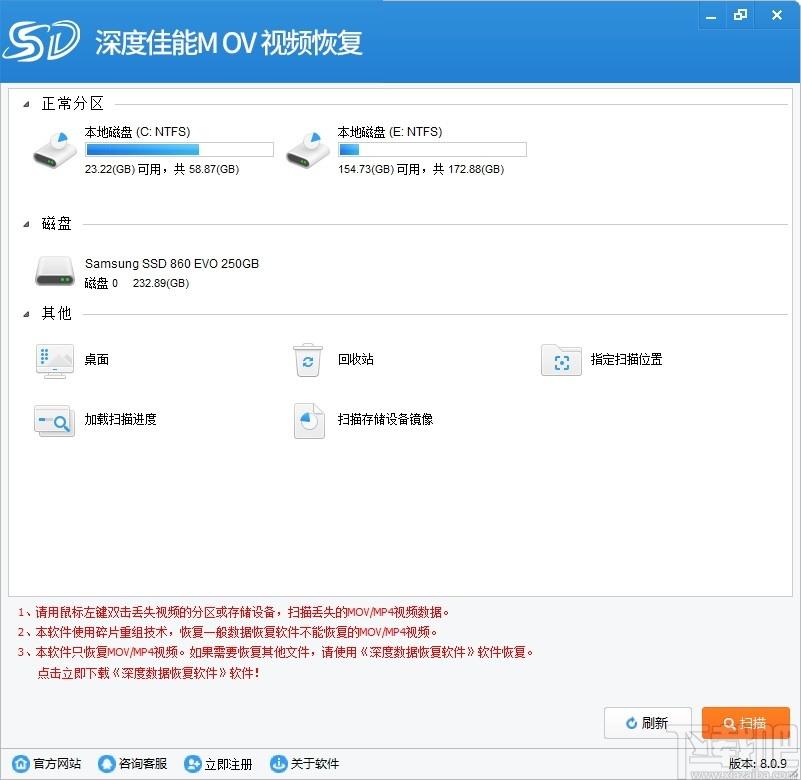
Task: Click the 正常分区 section heading
Action: point(73,104)
